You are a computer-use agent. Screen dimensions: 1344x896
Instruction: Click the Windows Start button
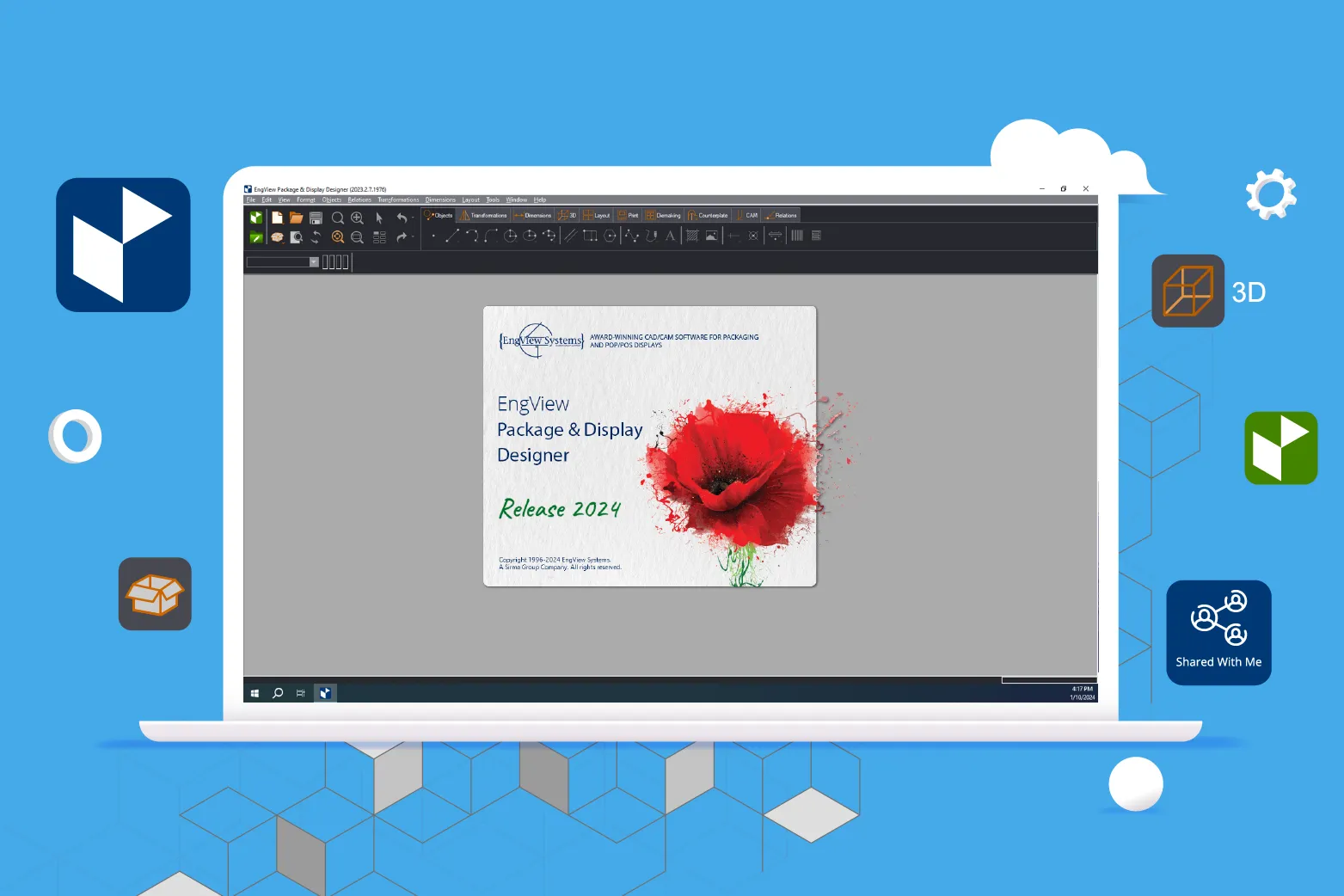tap(255, 693)
